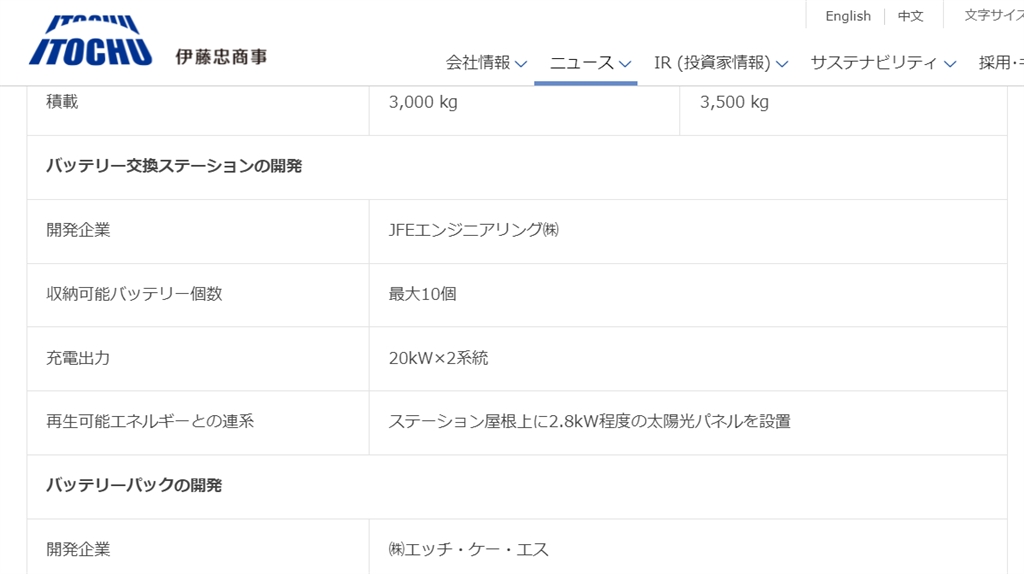Click the 20kW×2系統 charging output cell

pos(438,358)
